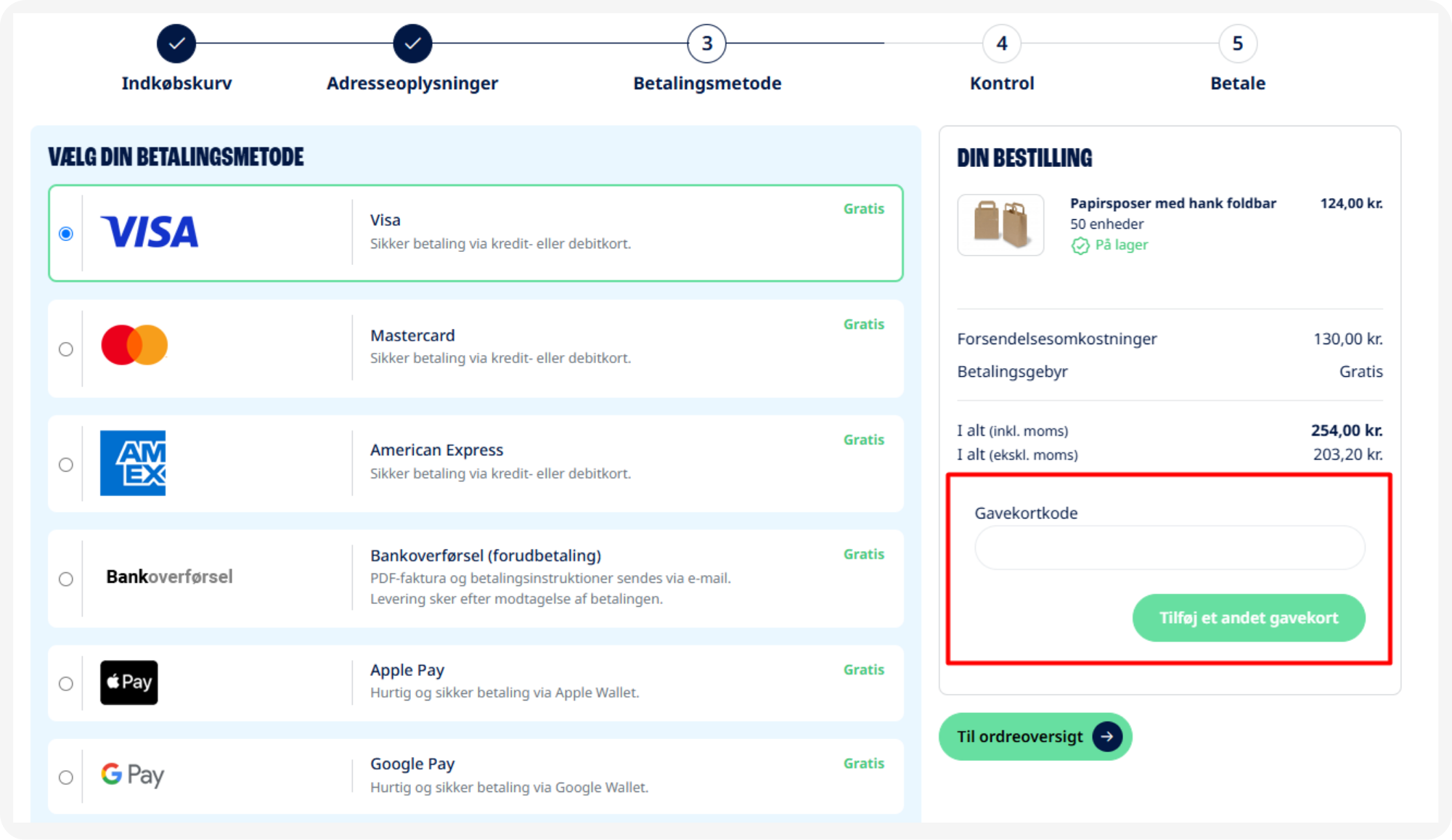Focus the Gavekortkode input field
The width and height of the screenshot is (1452, 840).
(x=1170, y=548)
